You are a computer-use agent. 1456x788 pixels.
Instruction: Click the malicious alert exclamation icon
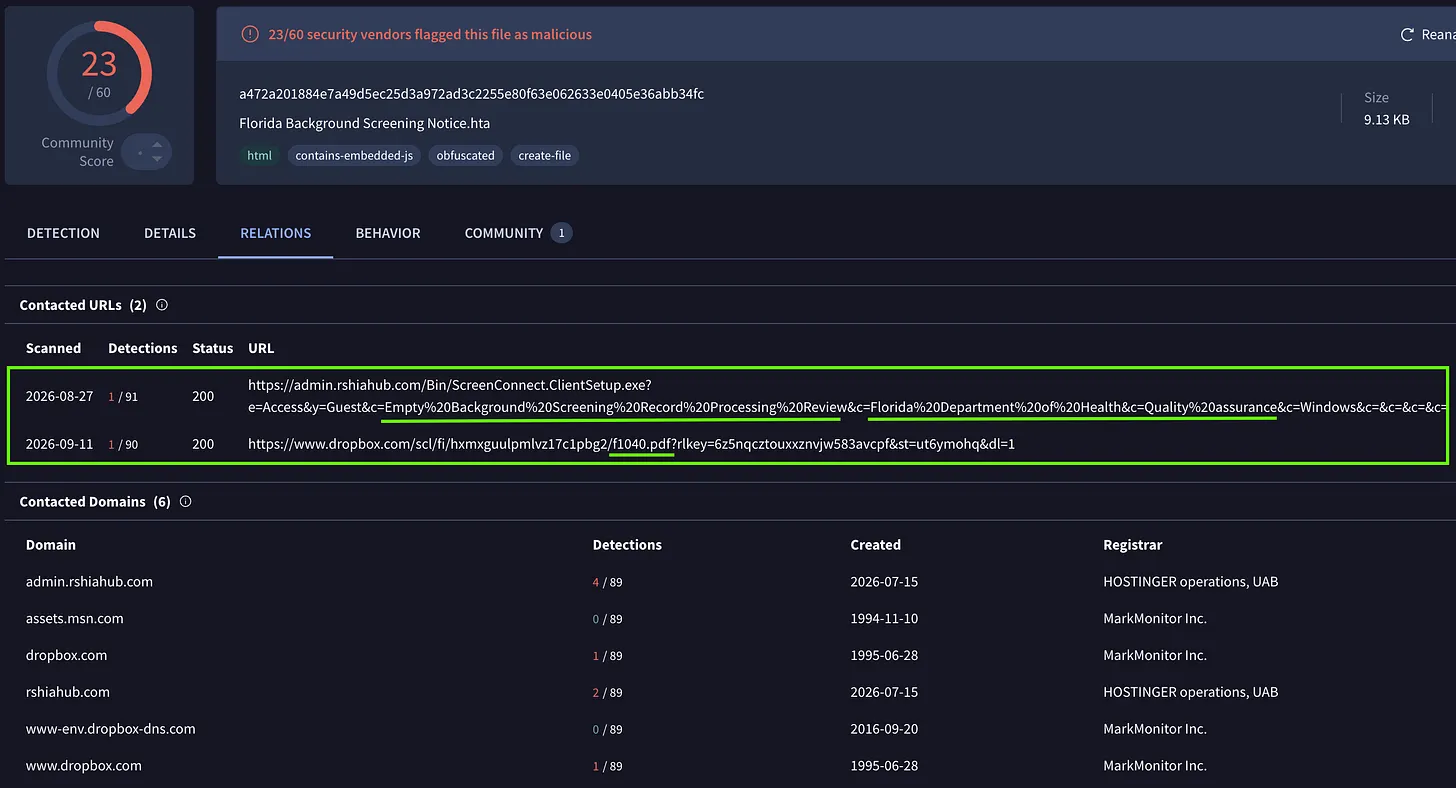coord(250,34)
